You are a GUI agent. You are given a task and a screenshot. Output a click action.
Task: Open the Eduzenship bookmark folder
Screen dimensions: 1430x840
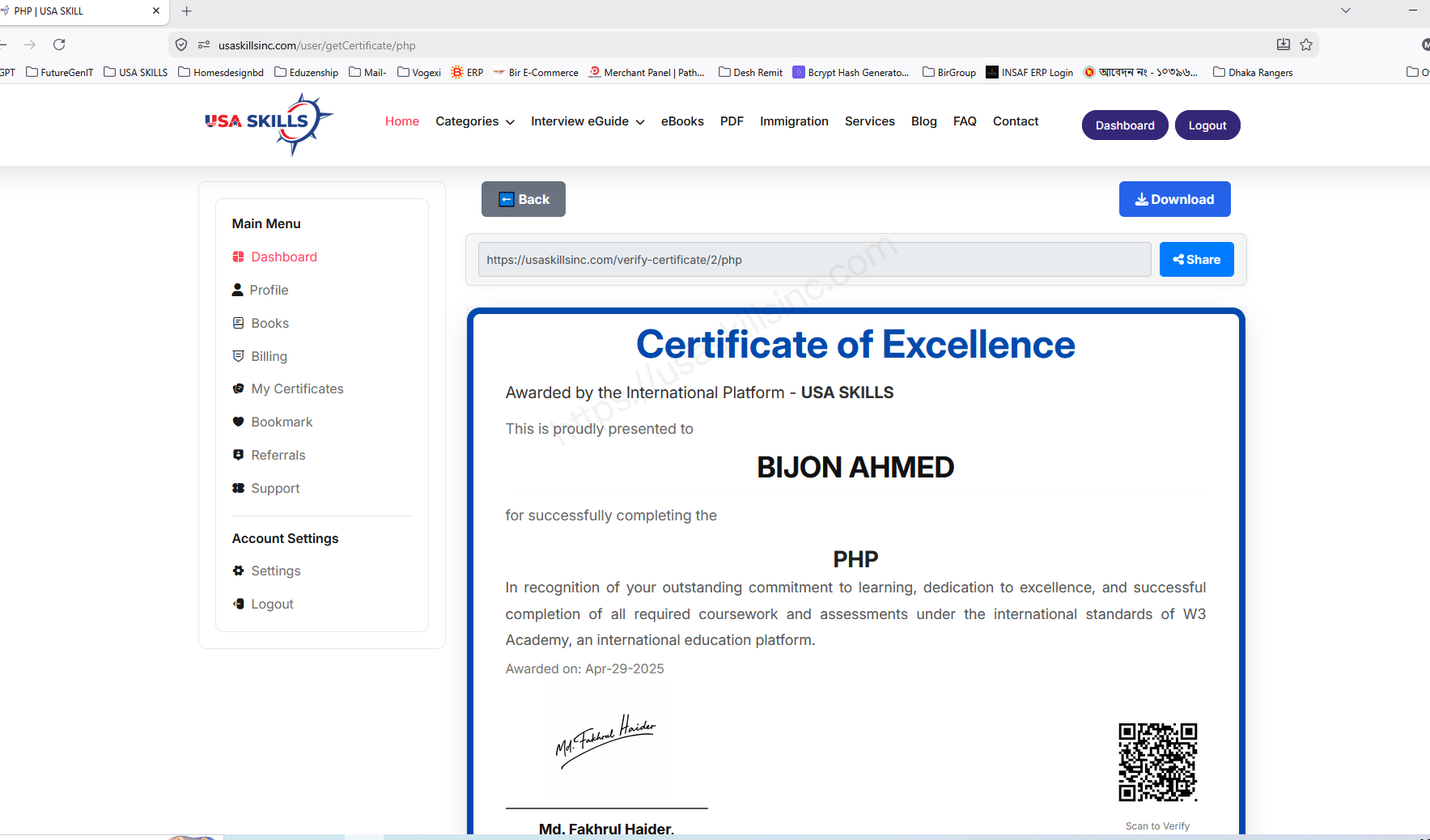(307, 72)
